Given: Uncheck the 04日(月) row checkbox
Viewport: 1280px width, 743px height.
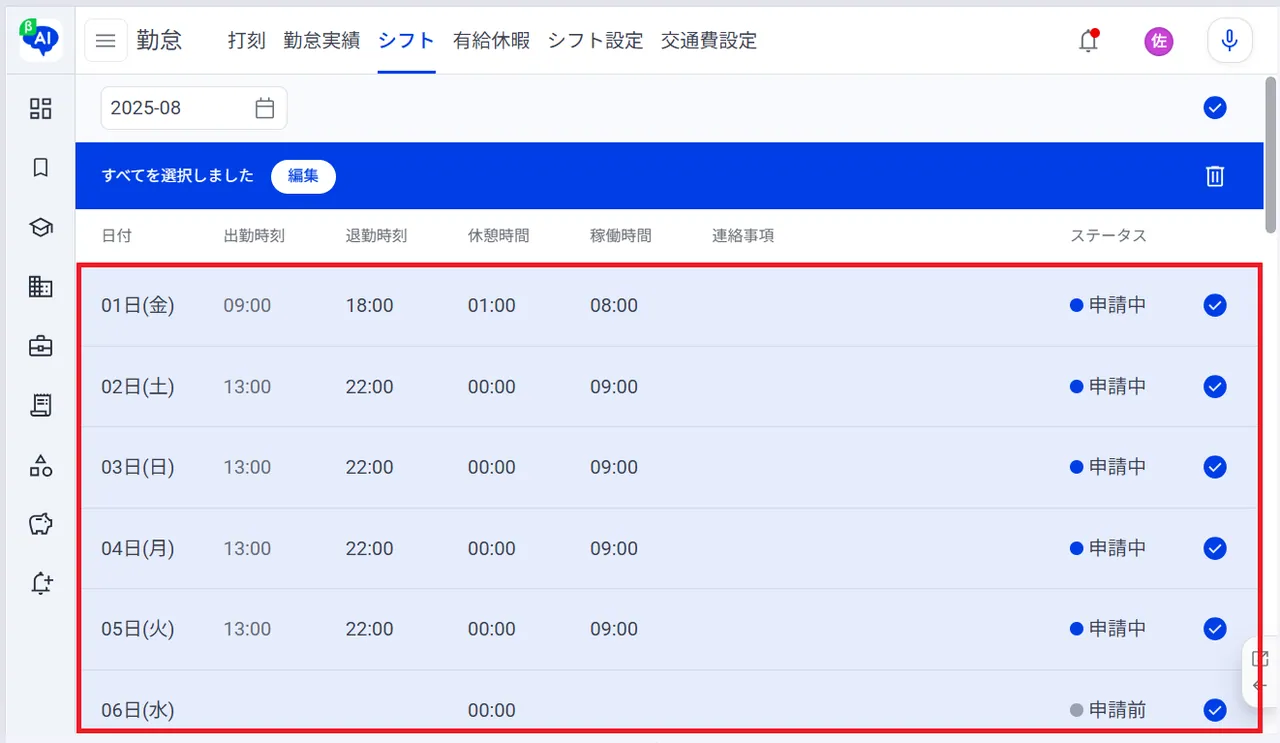Looking at the screenshot, I should tap(1215, 548).
